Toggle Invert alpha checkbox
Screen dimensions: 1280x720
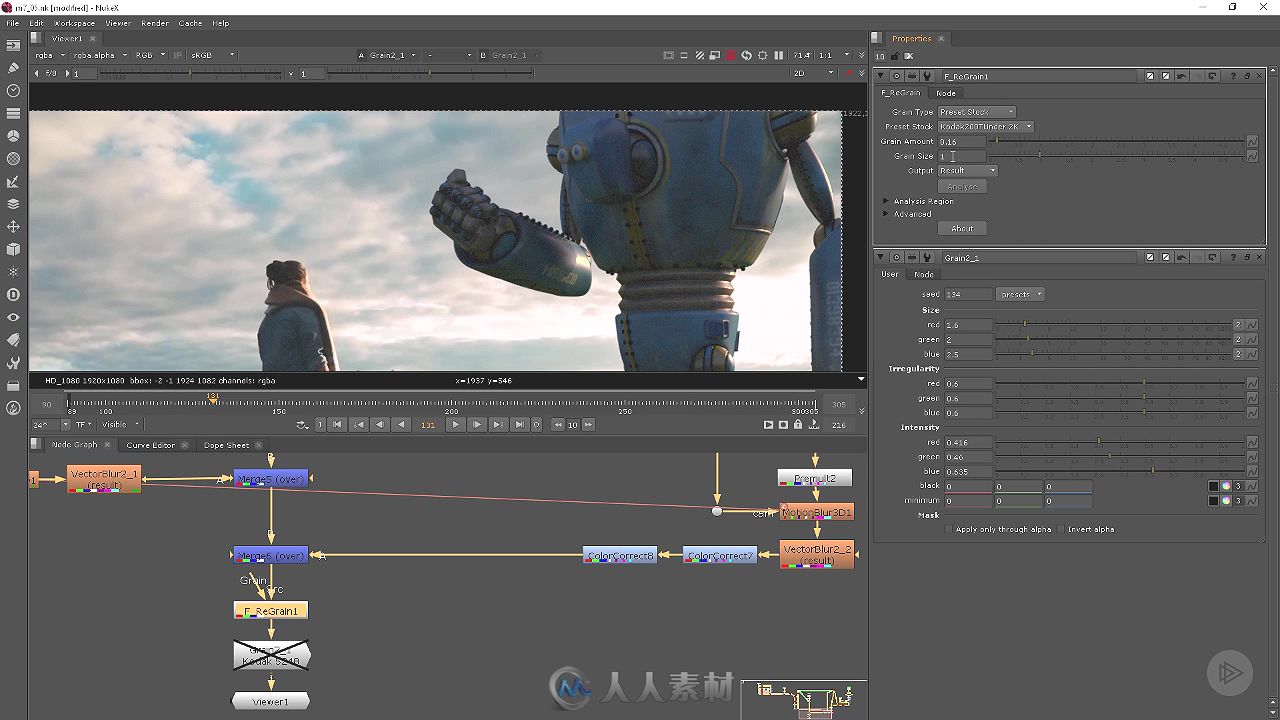[1062, 529]
